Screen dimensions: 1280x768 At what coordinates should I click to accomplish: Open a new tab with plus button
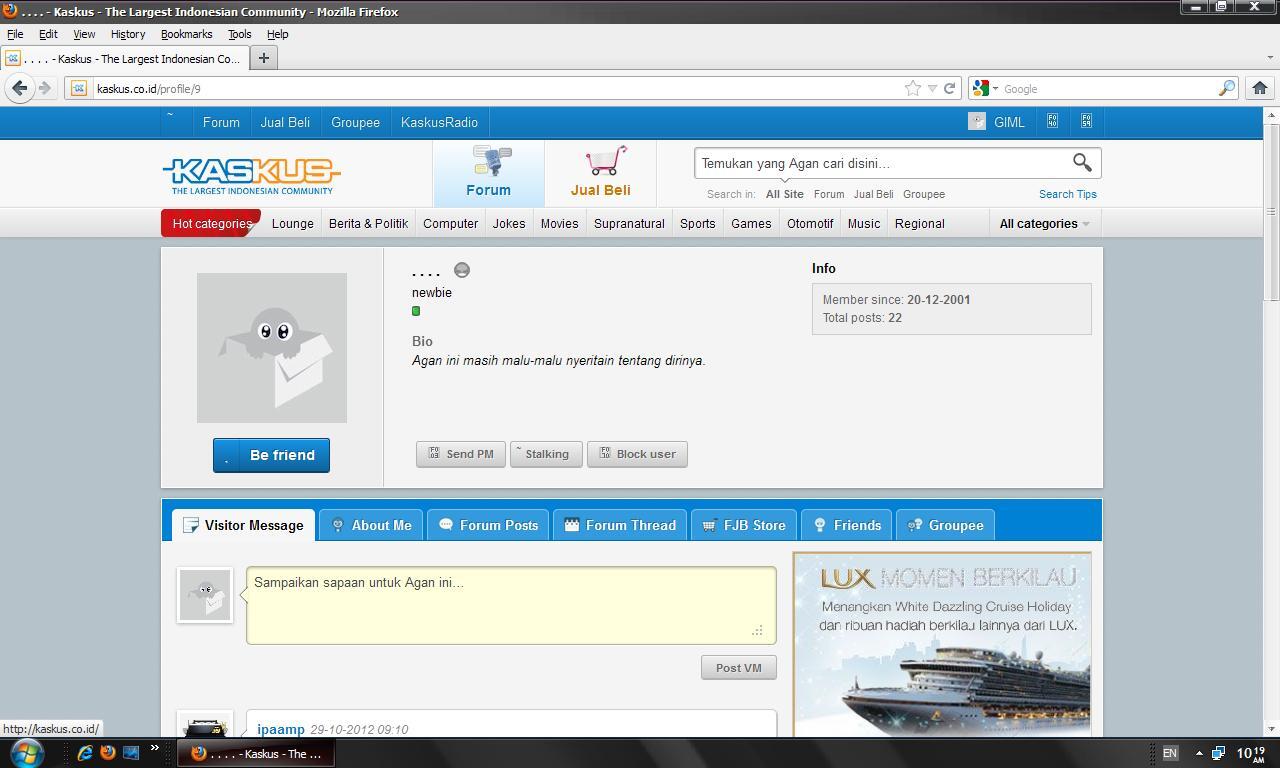(x=264, y=58)
